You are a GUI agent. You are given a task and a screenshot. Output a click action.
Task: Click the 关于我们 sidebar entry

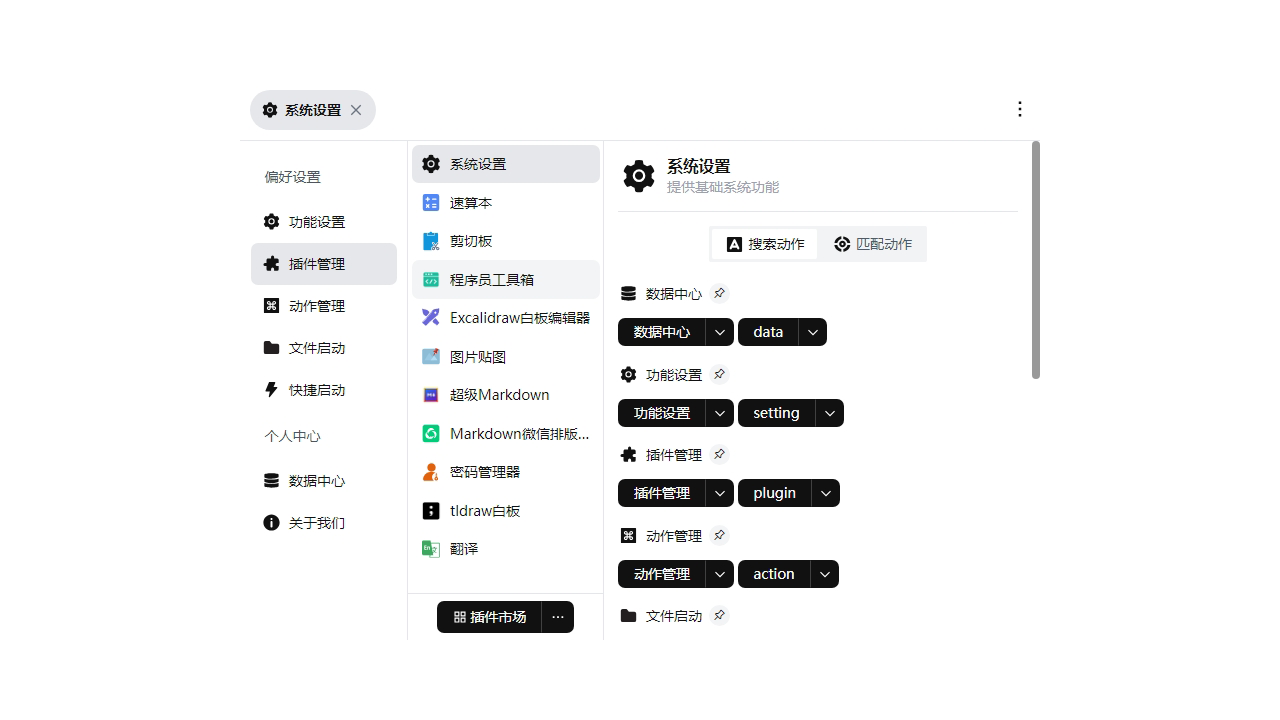[317, 522]
